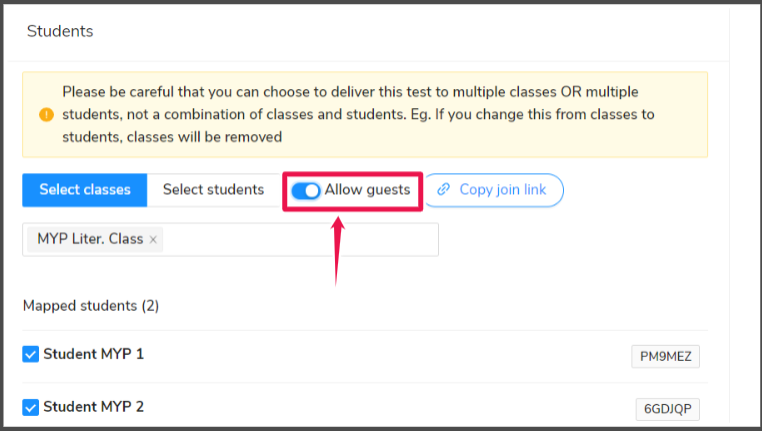Viewport: 762px width, 431px height.
Task: Uncheck the Student MYP 2 checkbox
Action: click(x=31, y=407)
